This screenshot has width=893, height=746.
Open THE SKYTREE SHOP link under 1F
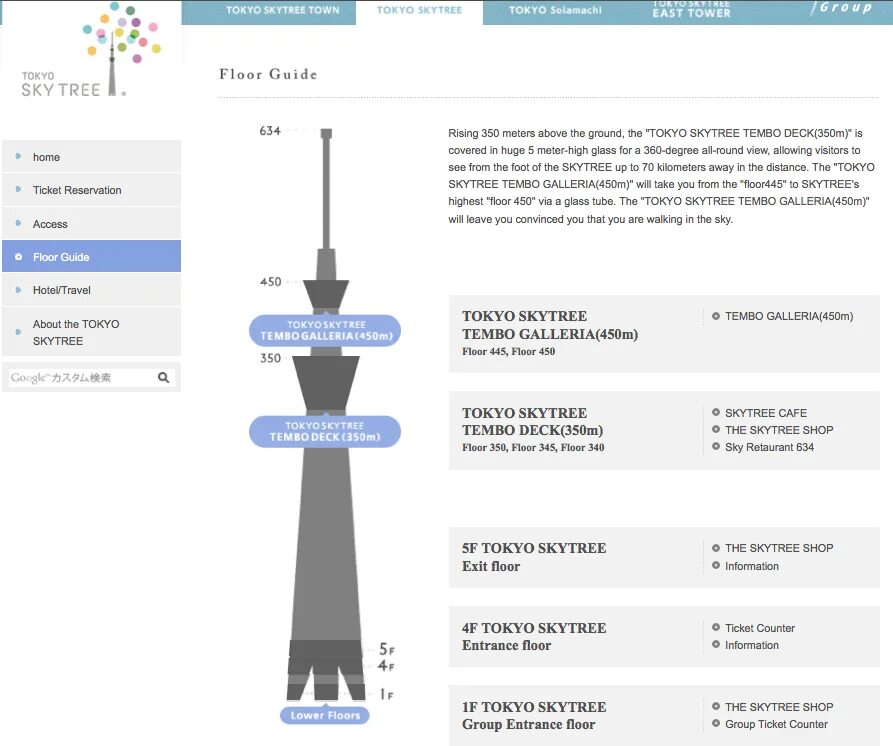pyautogui.click(x=779, y=707)
